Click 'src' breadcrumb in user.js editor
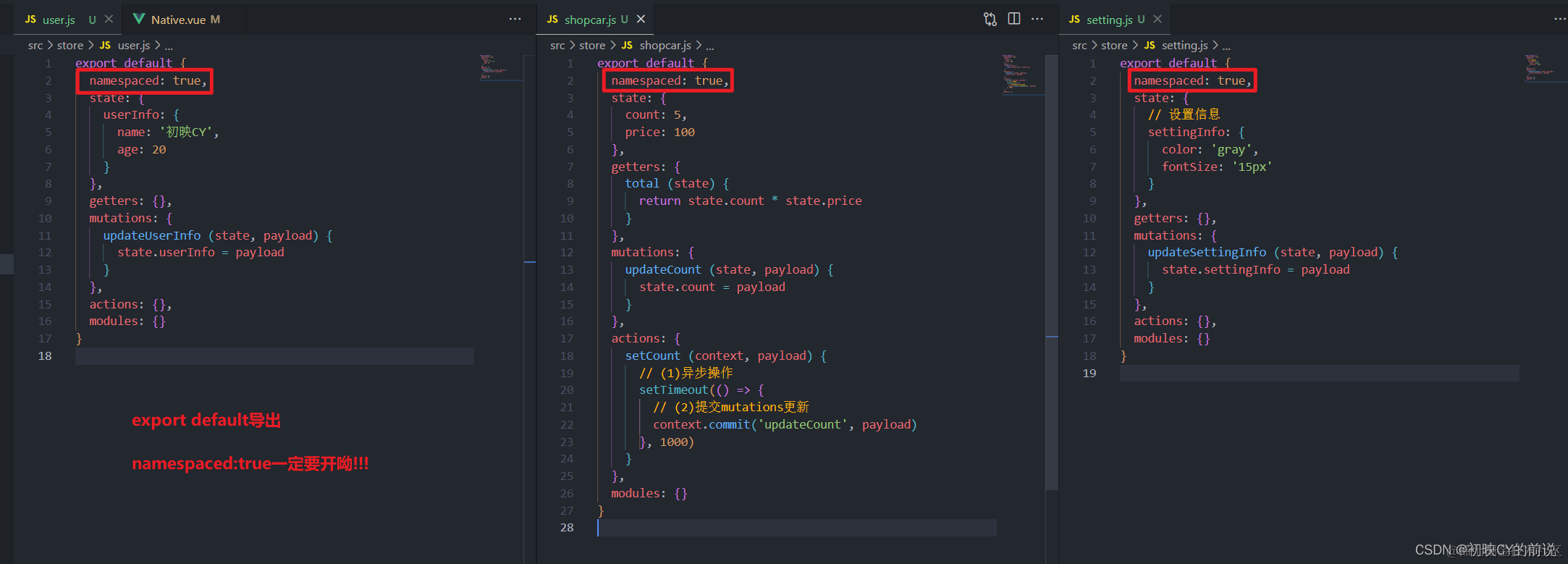The height and width of the screenshot is (564, 1568). coord(35,46)
